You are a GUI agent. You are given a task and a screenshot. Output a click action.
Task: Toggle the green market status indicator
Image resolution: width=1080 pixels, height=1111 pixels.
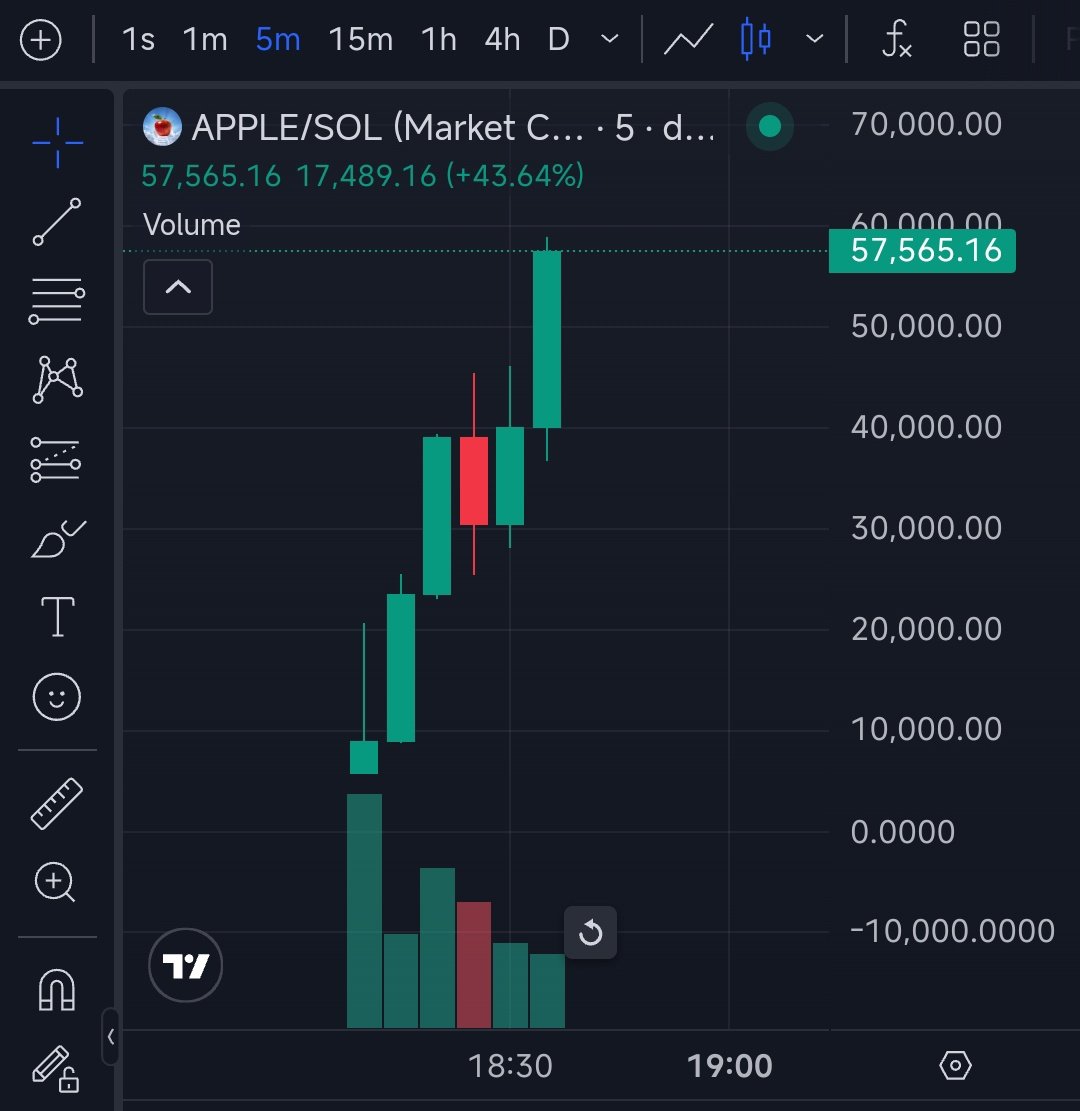coord(769,127)
